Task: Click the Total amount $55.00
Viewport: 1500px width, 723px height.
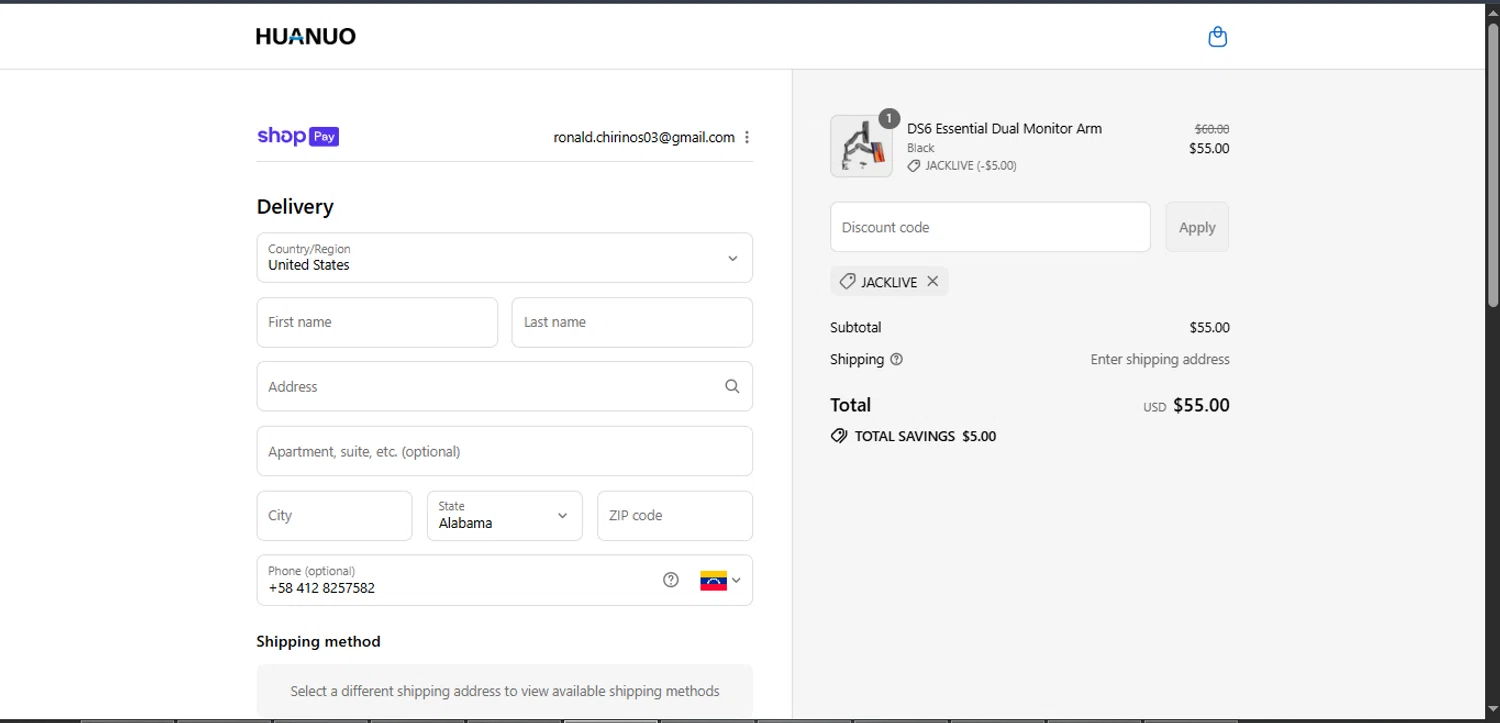Action: click(x=1201, y=405)
